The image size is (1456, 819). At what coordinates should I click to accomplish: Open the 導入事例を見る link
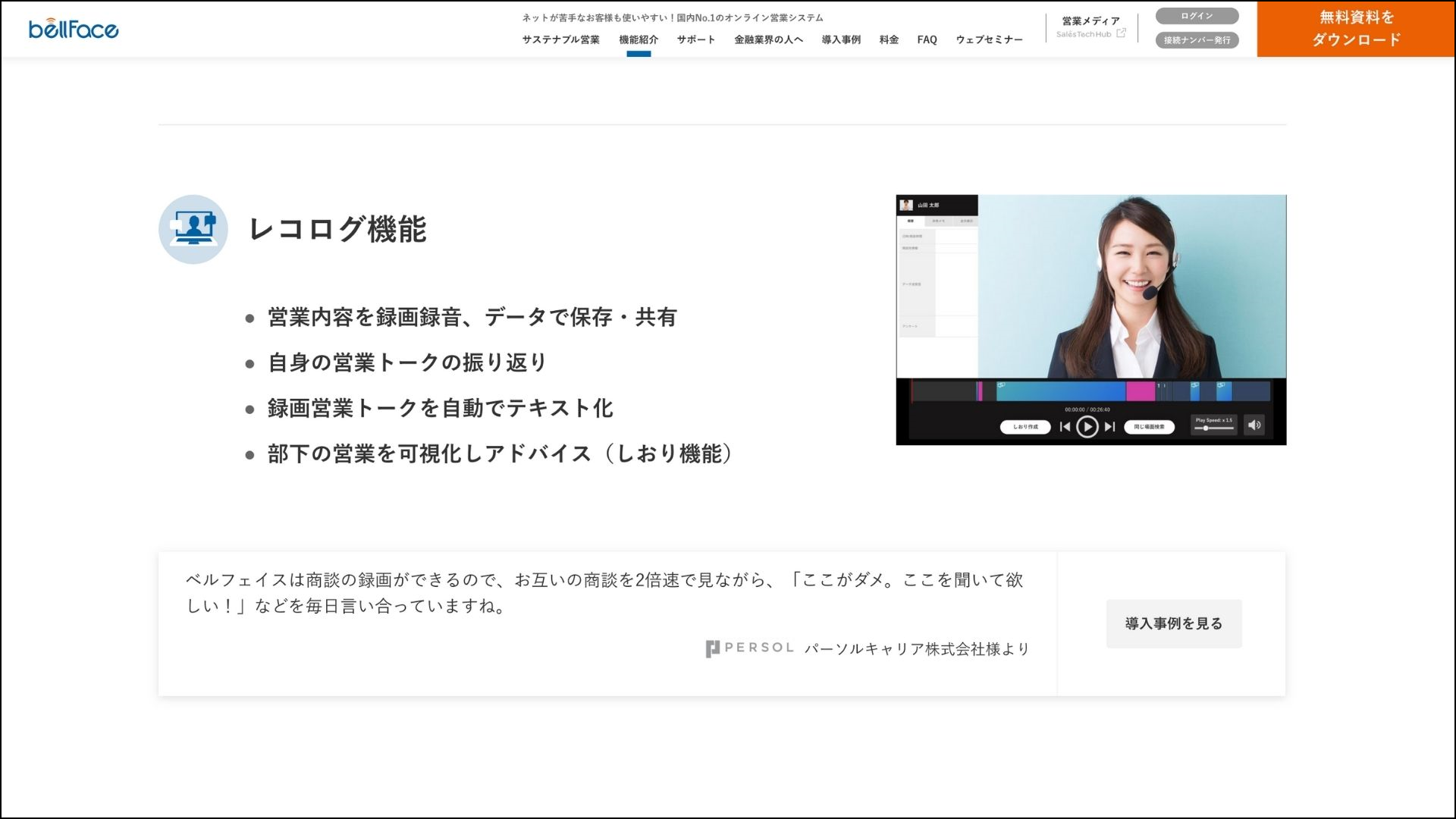pos(1173,623)
